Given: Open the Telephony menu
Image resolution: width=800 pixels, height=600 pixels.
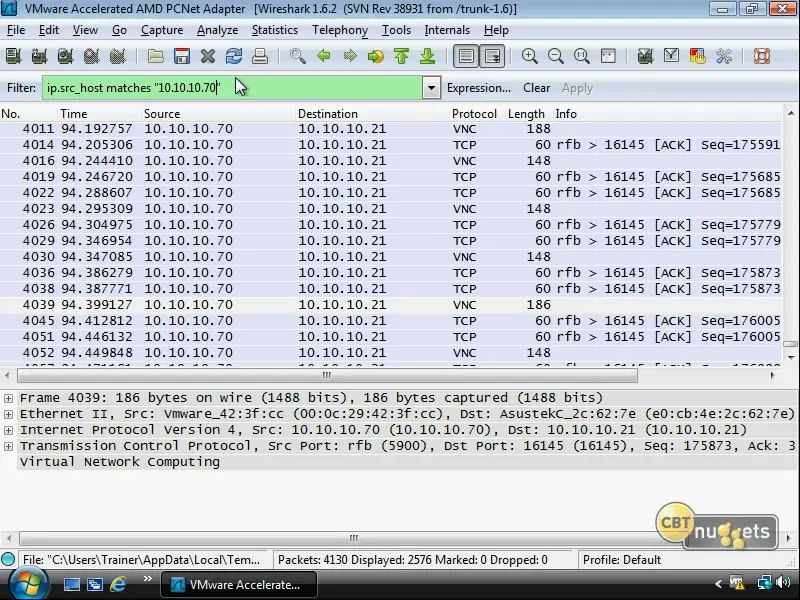Looking at the screenshot, I should (x=340, y=30).
